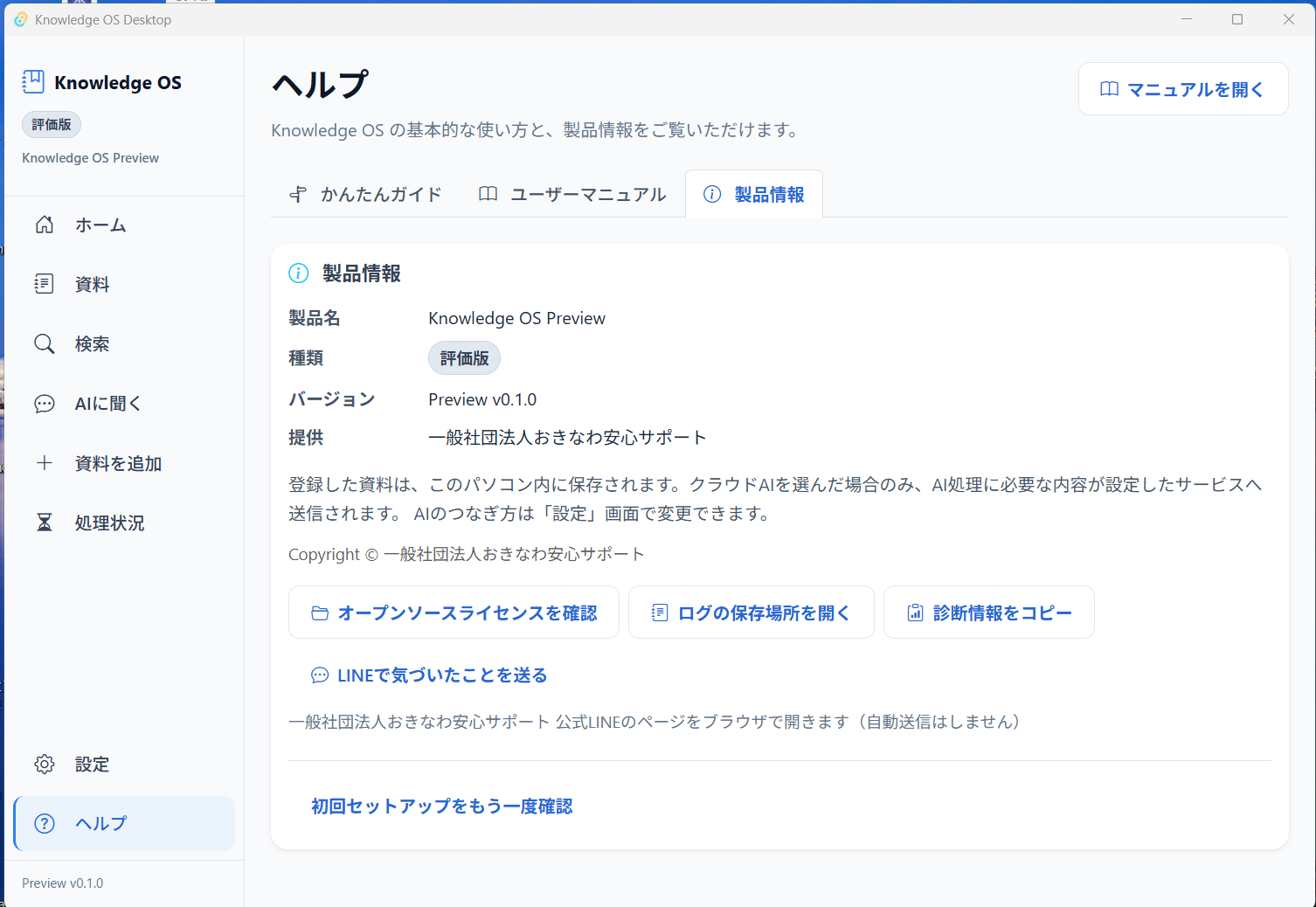Viewport: 1316px width, 907px height.
Task: Click the Knowledge OS Desktop title bar app icon
Action: 21,19
